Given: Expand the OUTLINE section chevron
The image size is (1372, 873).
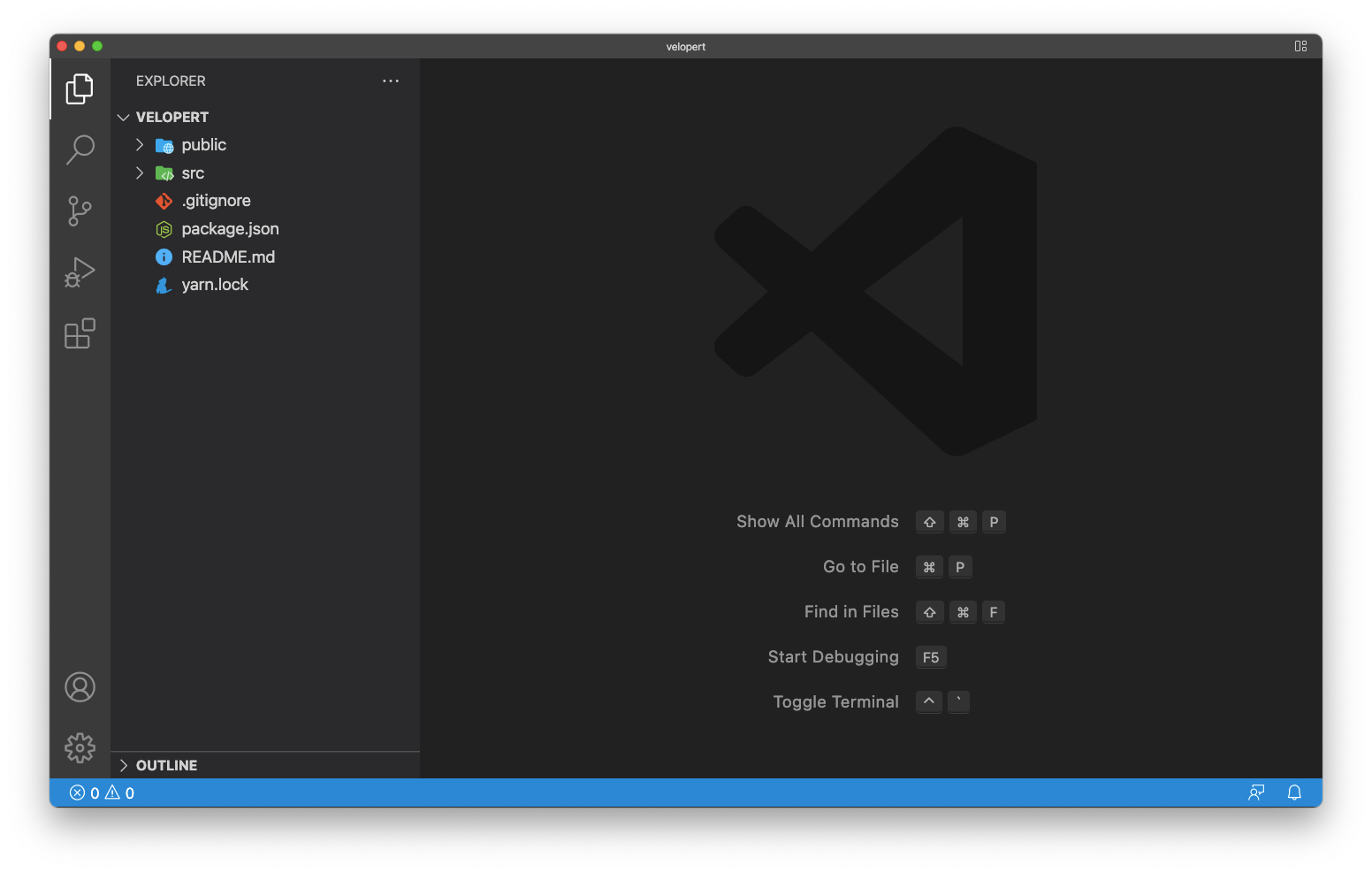Looking at the screenshot, I should pyautogui.click(x=124, y=765).
